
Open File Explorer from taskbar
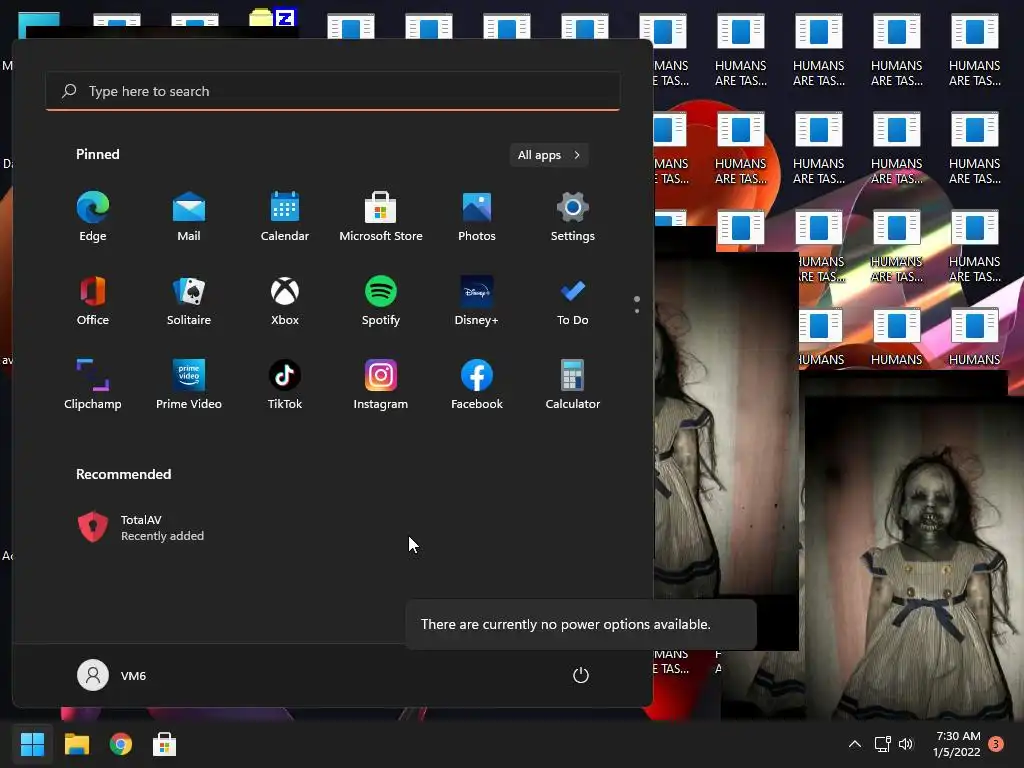click(77, 744)
